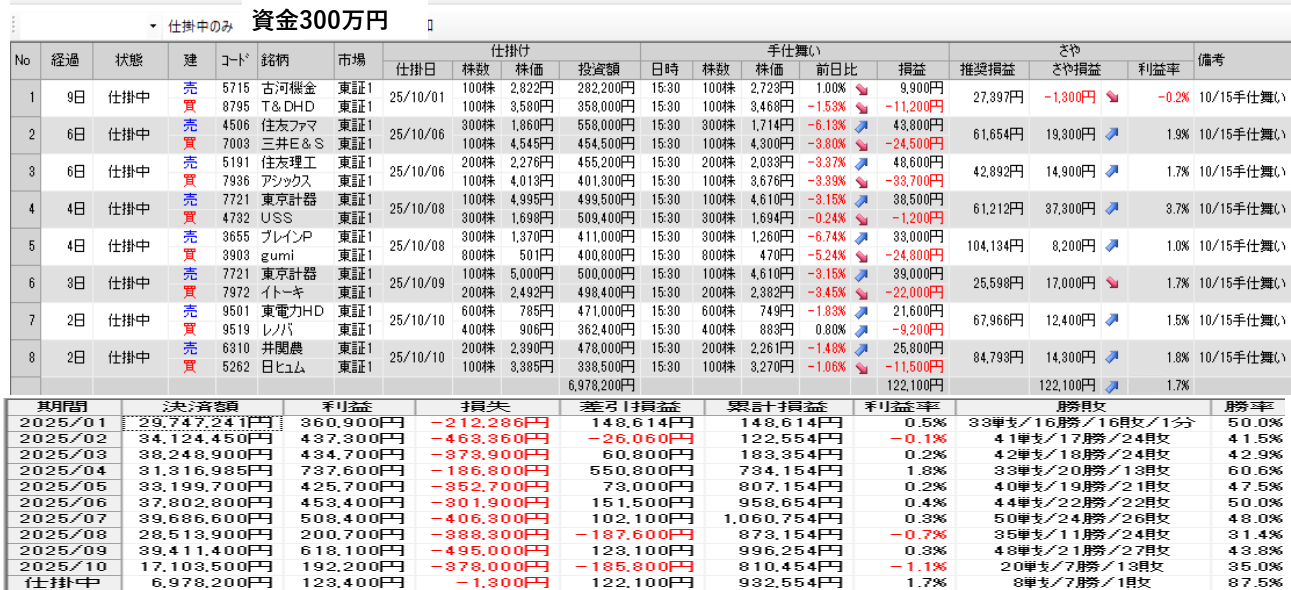The width and height of the screenshot is (1291, 590).
Task: Click the red arrow next to 1.00% change
Action: (861, 88)
